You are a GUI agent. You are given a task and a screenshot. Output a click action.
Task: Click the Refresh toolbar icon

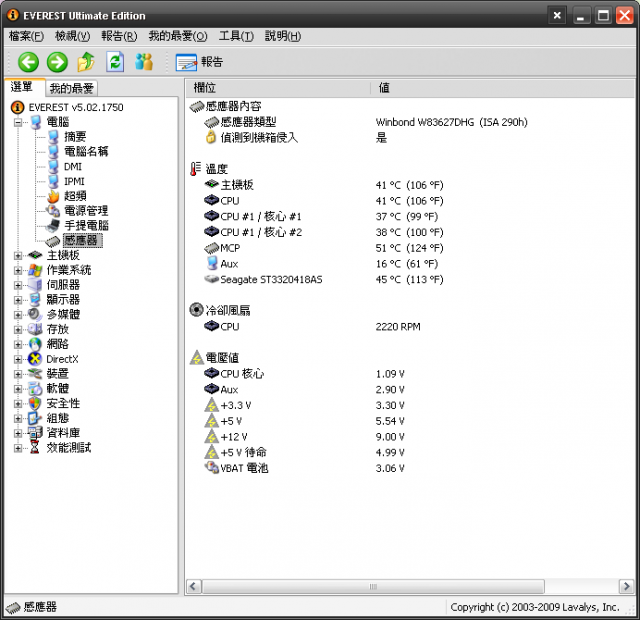click(115, 62)
